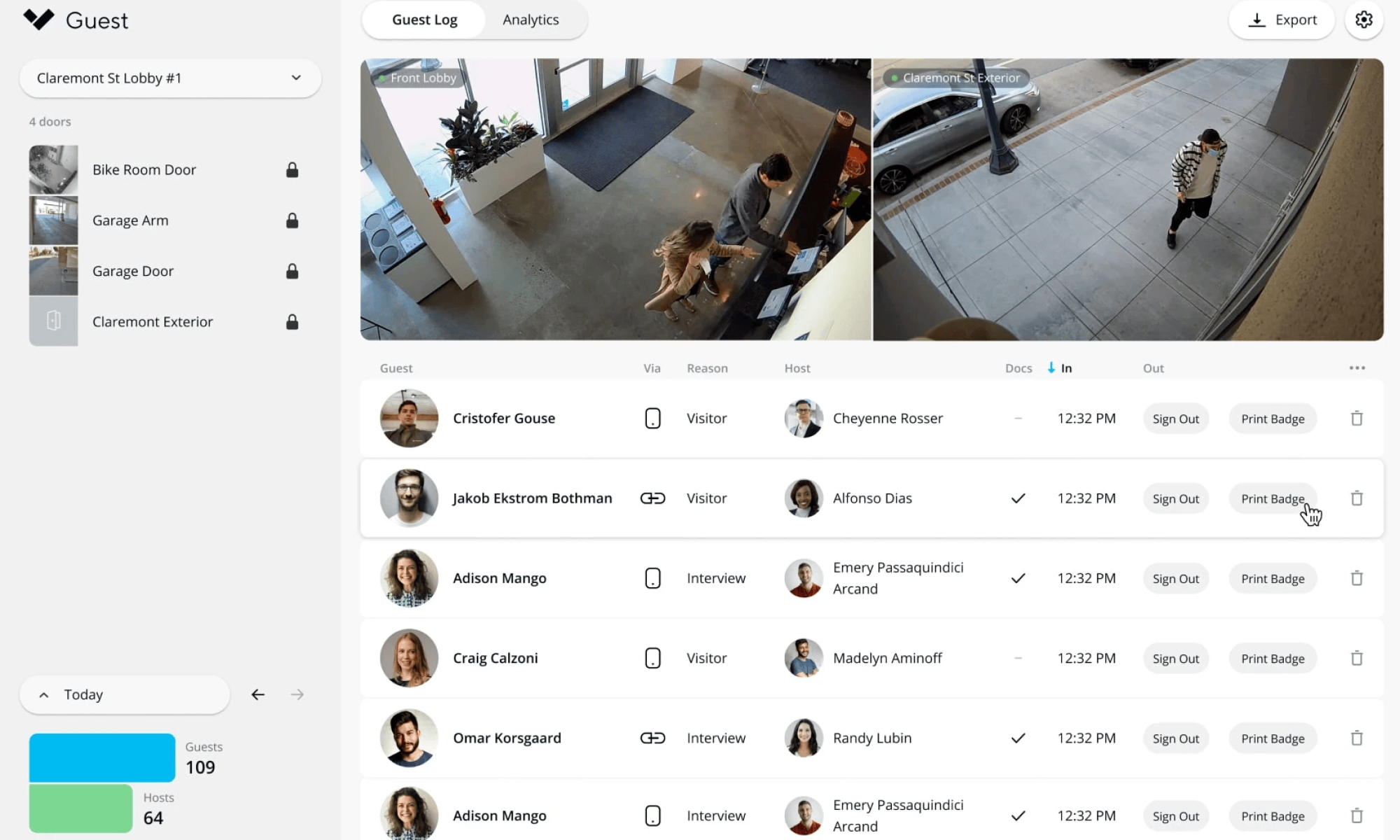Switch to the Analytics tab
Screen dimensions: 1400x840
point(531,20)
